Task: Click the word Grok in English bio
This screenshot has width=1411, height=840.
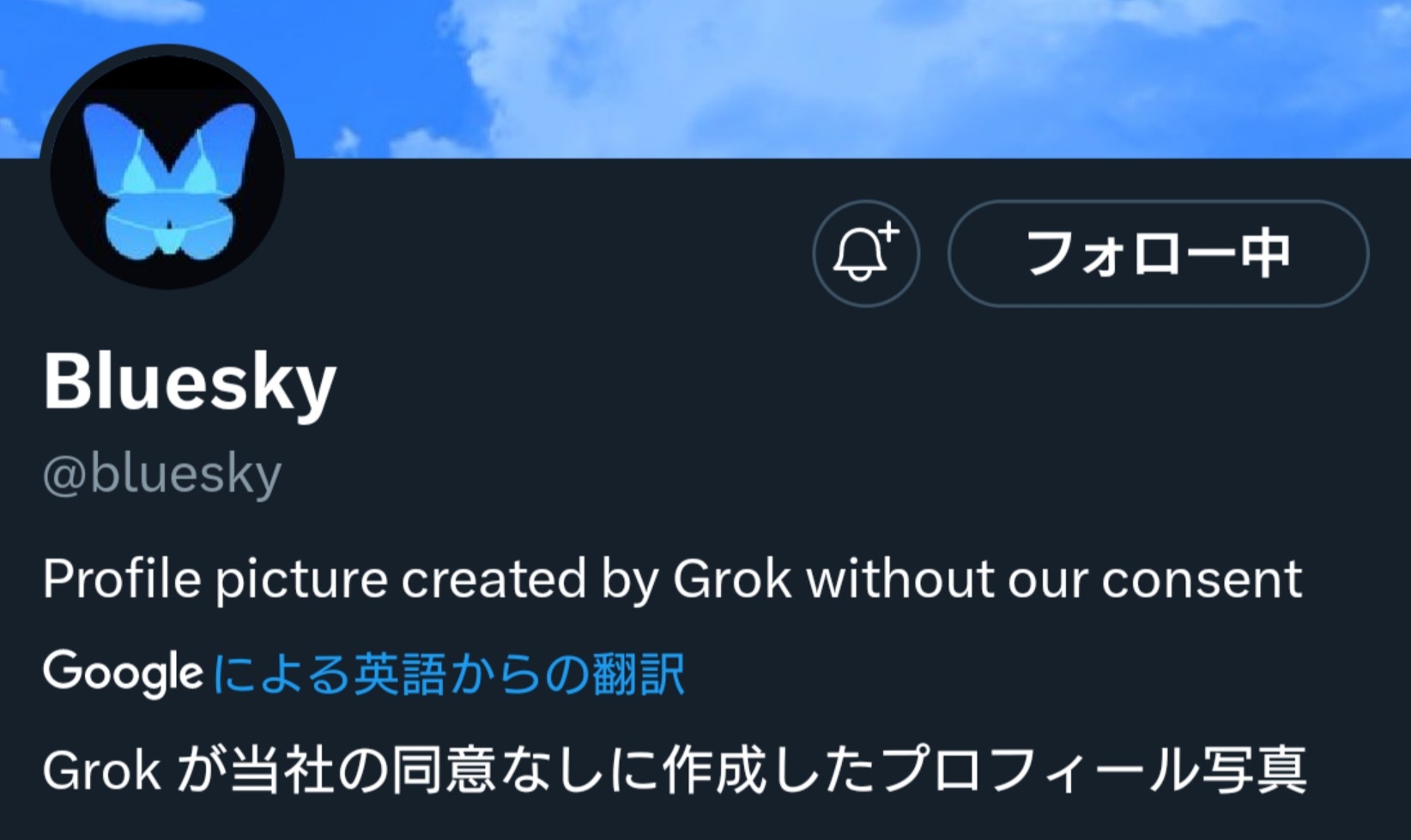Action: point(731,579)
